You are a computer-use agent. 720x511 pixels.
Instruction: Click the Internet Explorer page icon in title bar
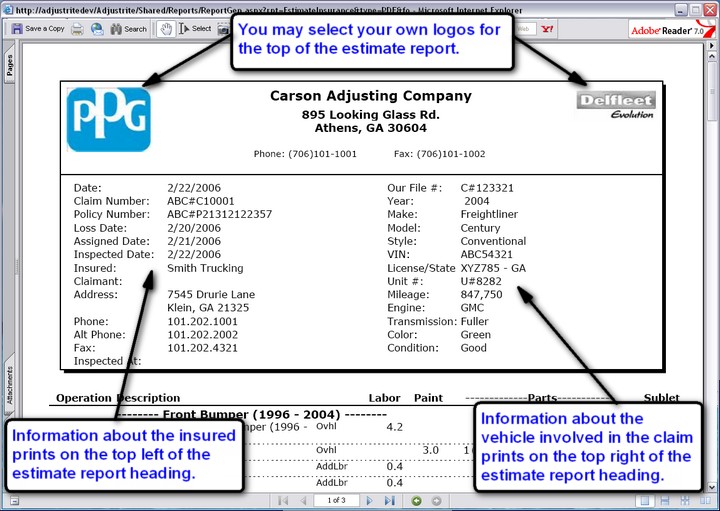(x=8, y=9)
